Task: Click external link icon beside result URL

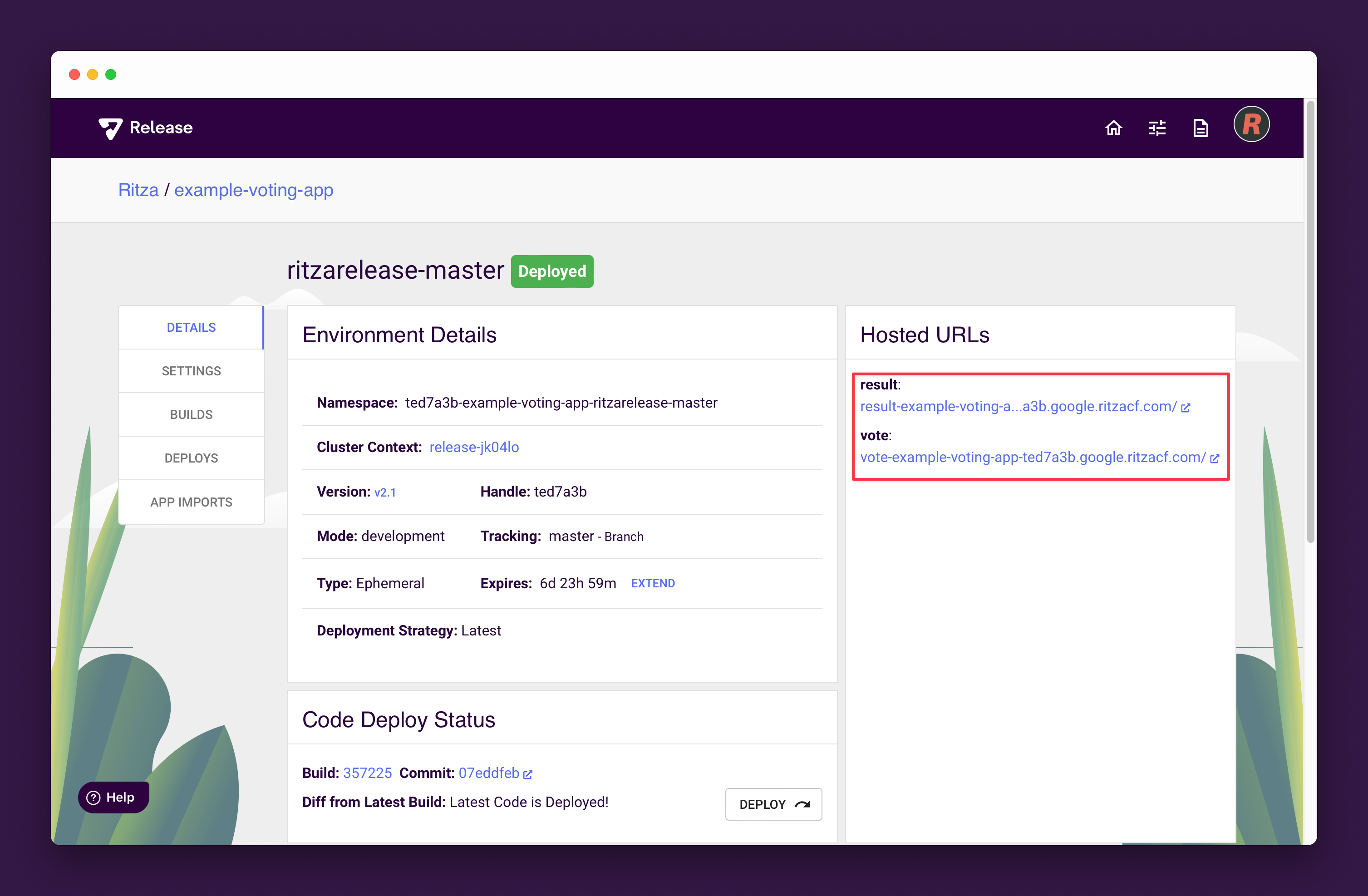Action: [1185, 408]
